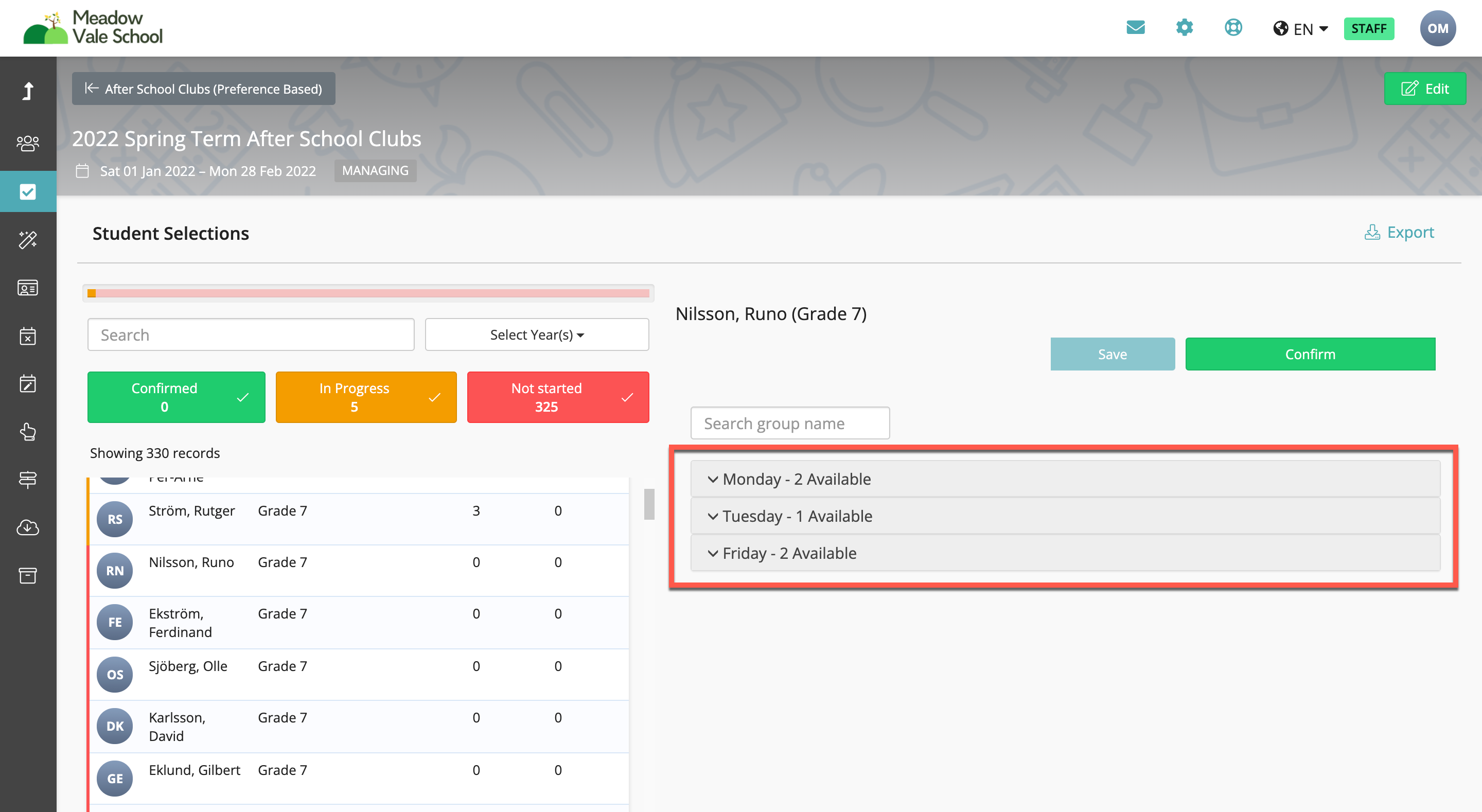Select the Ström, Rutger row name
The width and height of the screenshot is (1482, 812).
pos(191,510)
